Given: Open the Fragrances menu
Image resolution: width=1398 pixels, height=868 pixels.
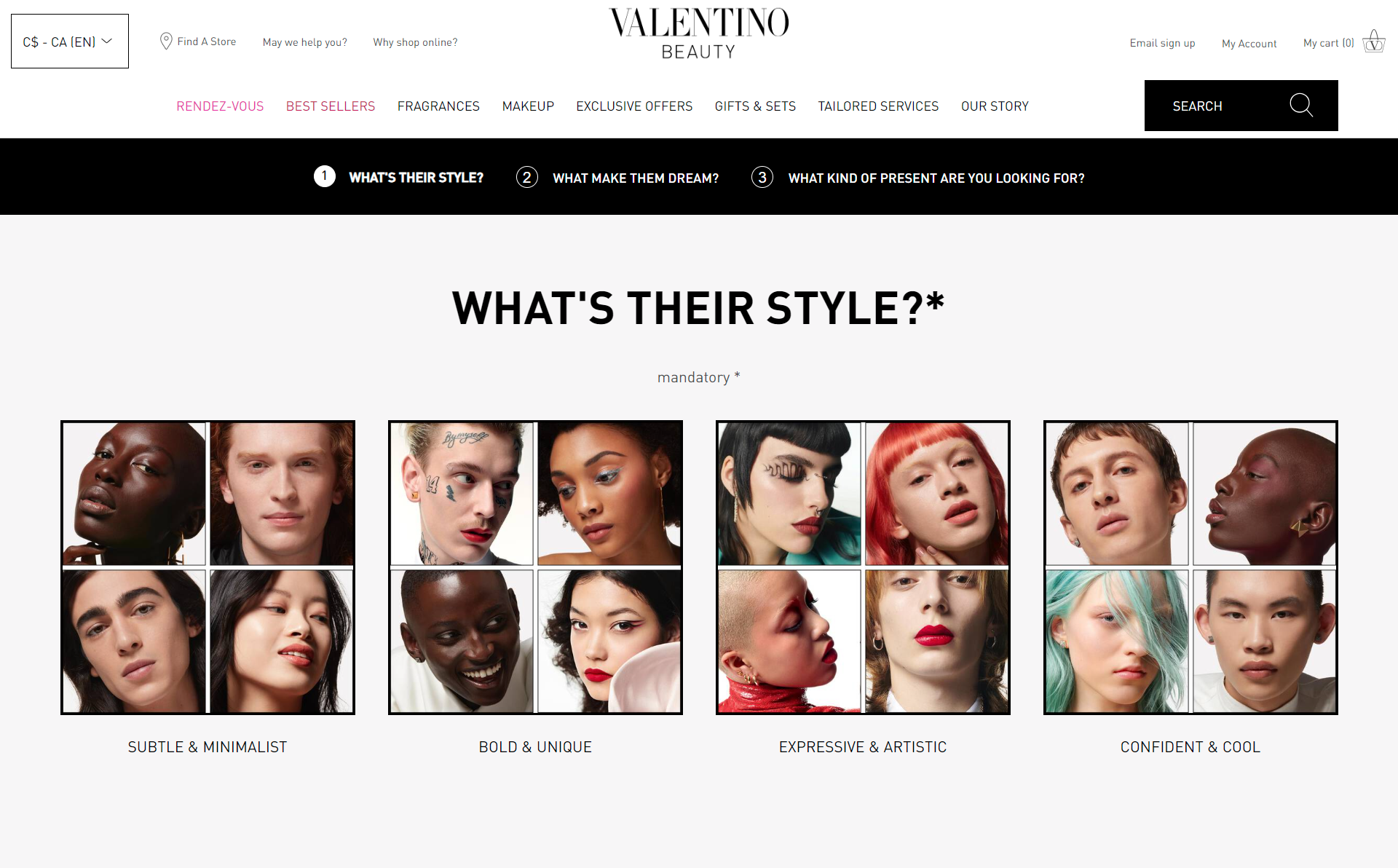Looking at the screenshot, I should point(438,106).
